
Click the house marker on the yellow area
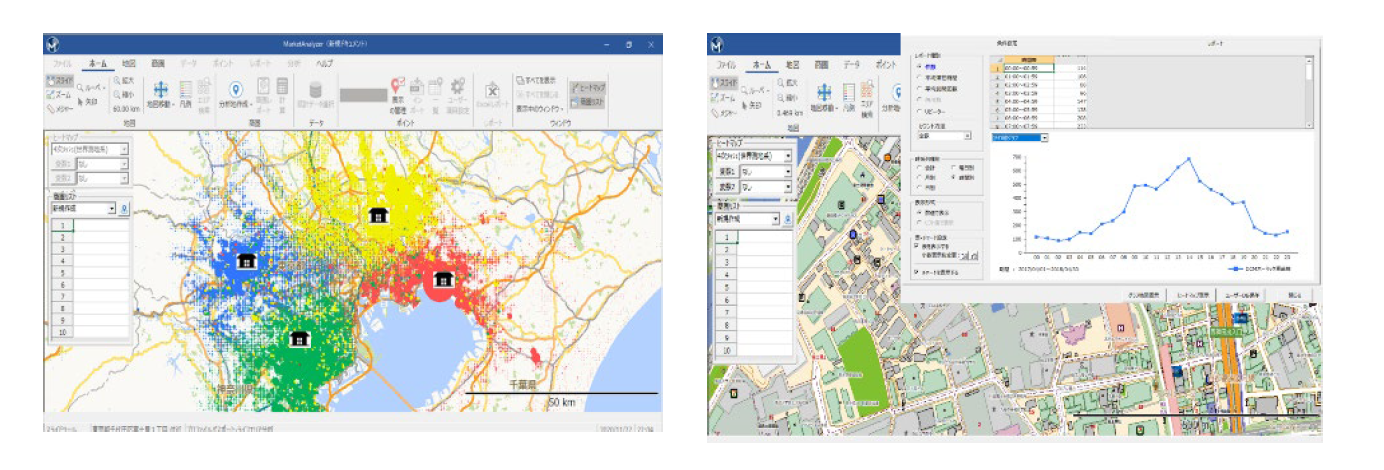click(378, 215)
